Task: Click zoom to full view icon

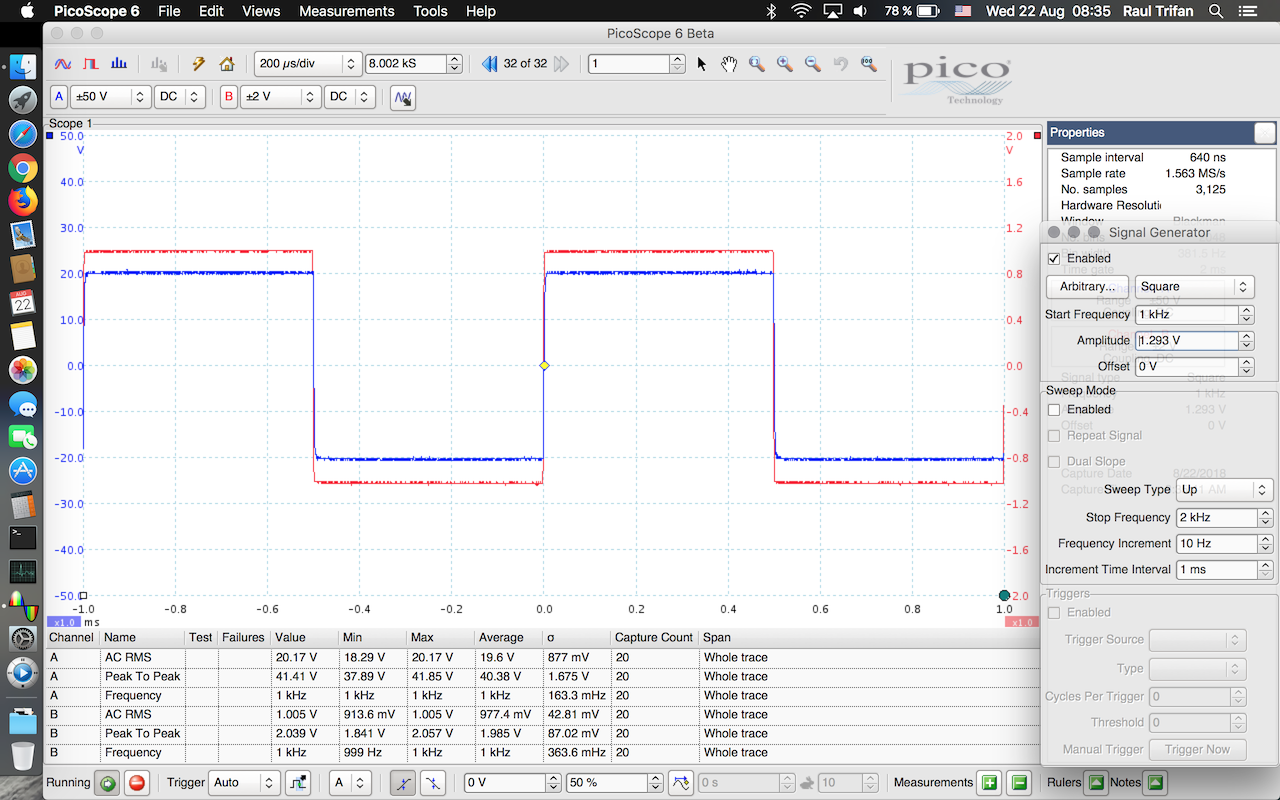Action: coord(868,64)
